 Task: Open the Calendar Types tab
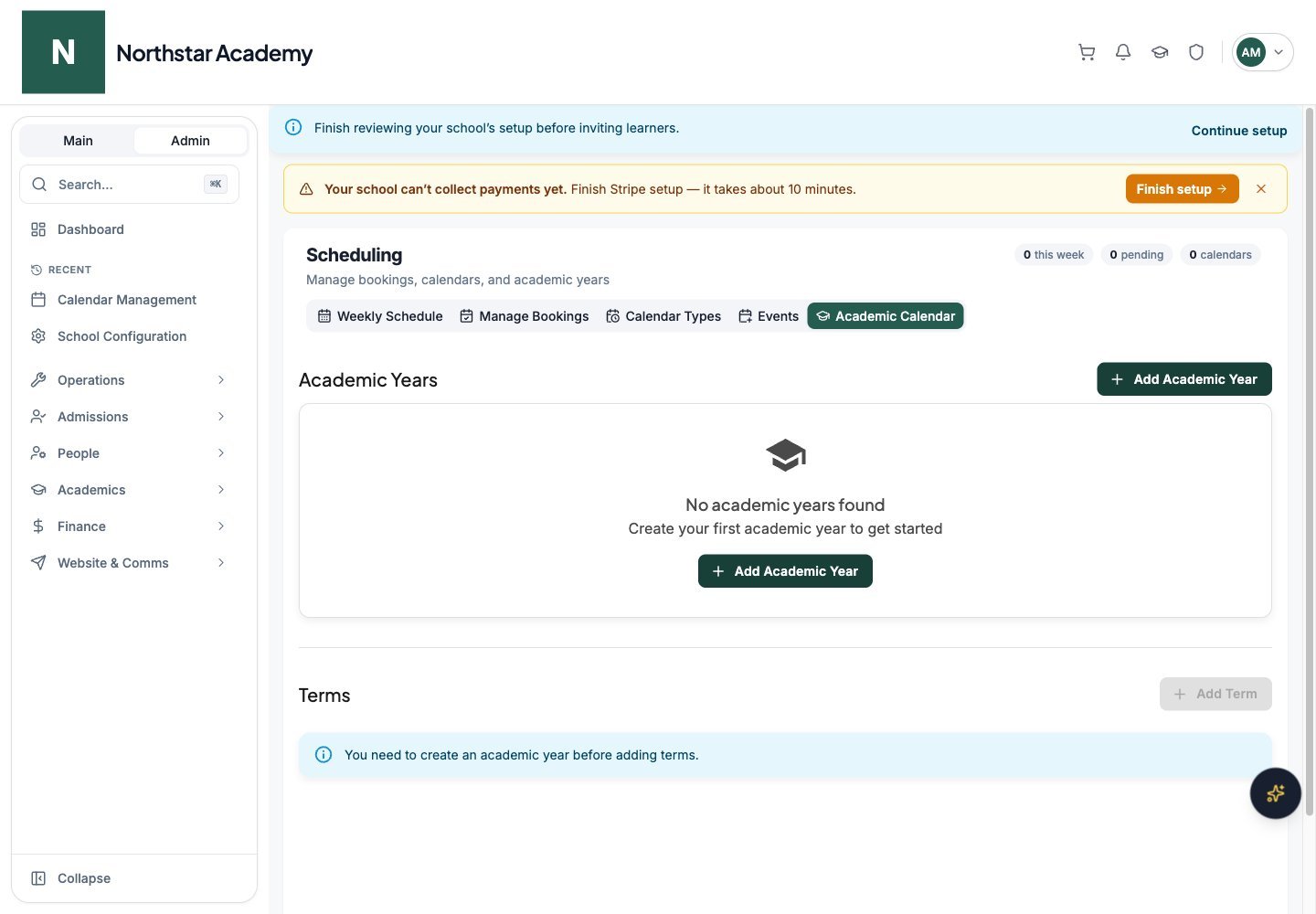[x=663, y=316]
